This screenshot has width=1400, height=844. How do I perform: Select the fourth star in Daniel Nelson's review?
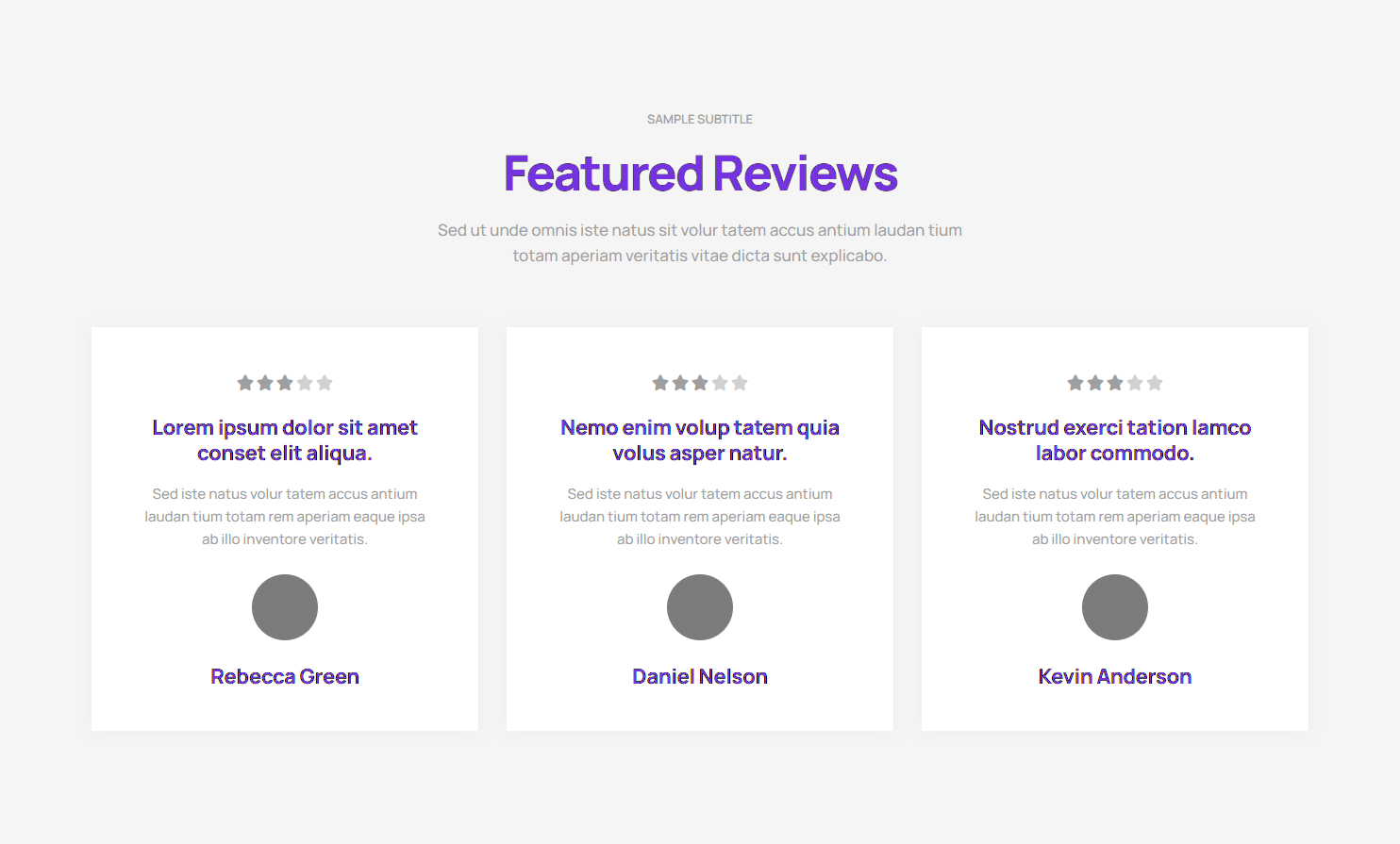point(720,383)
